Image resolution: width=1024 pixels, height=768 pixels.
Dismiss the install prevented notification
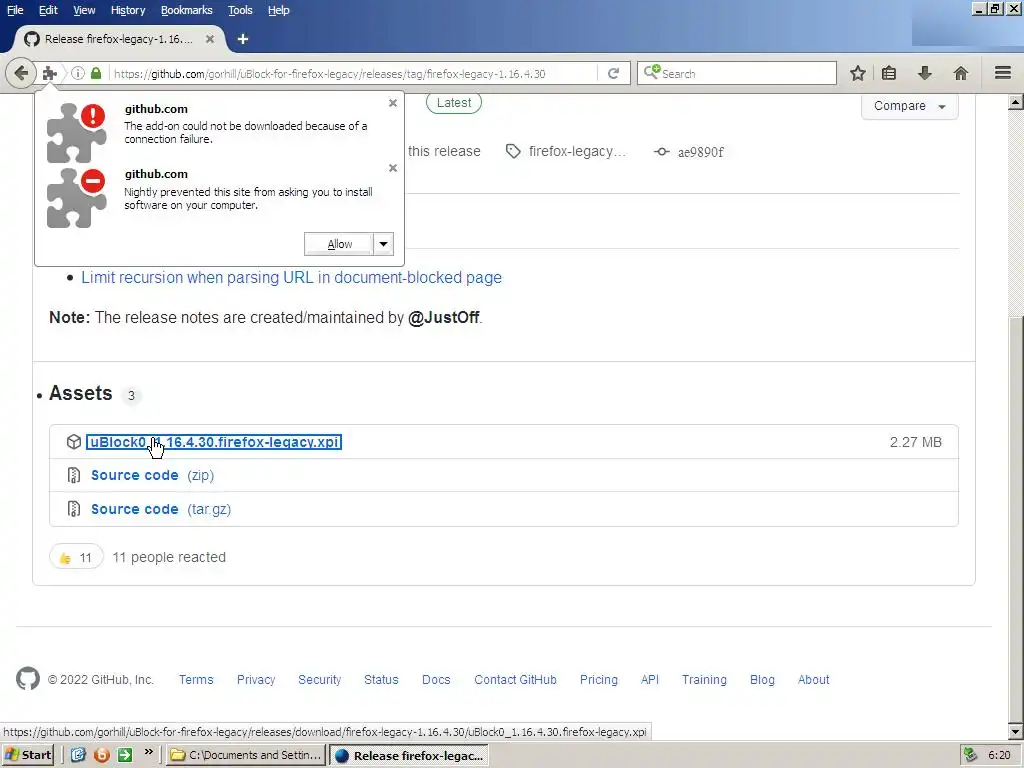[x=392, y=168]
